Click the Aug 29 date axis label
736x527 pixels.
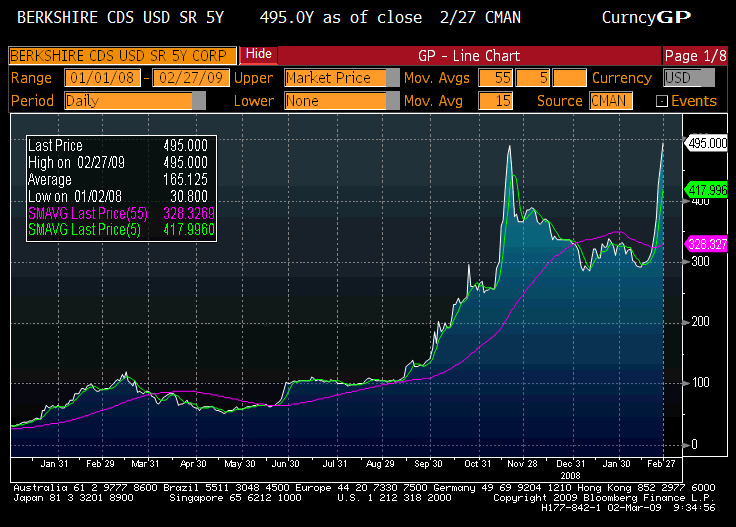(x=380, y=464)
